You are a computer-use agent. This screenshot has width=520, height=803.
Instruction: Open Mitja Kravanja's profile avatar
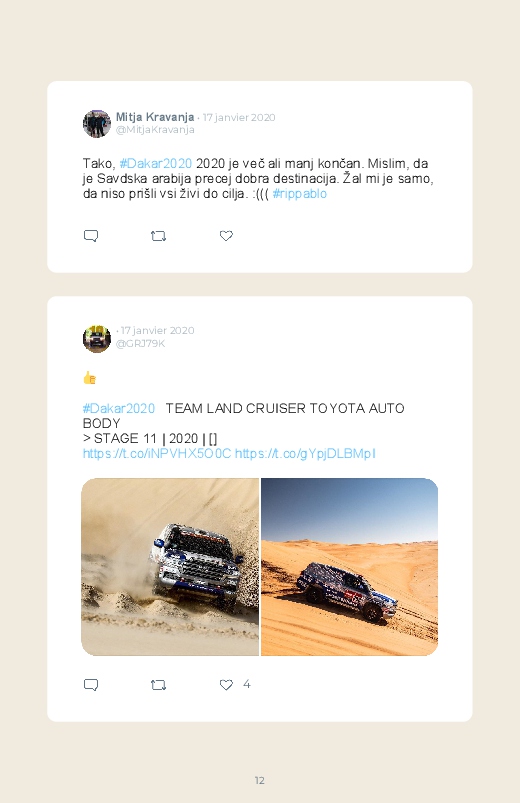(97, 123)
